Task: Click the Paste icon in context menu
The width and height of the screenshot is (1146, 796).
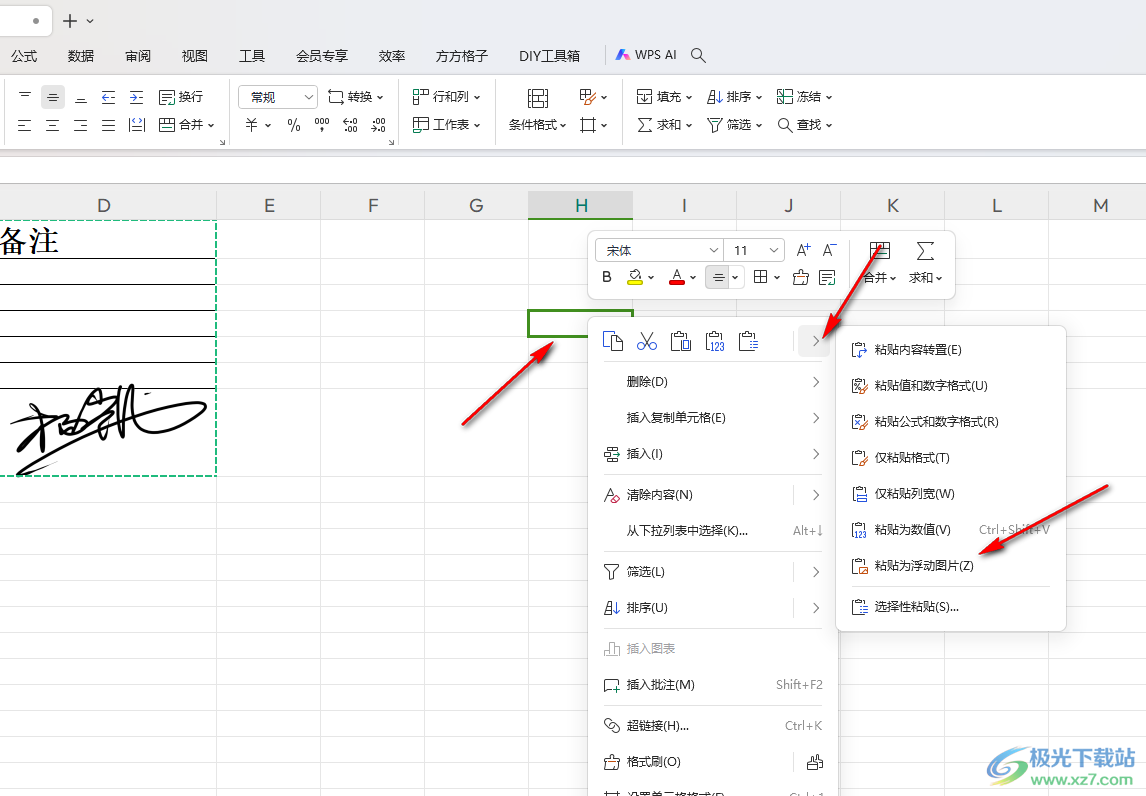Action: (x=680, y=341)
